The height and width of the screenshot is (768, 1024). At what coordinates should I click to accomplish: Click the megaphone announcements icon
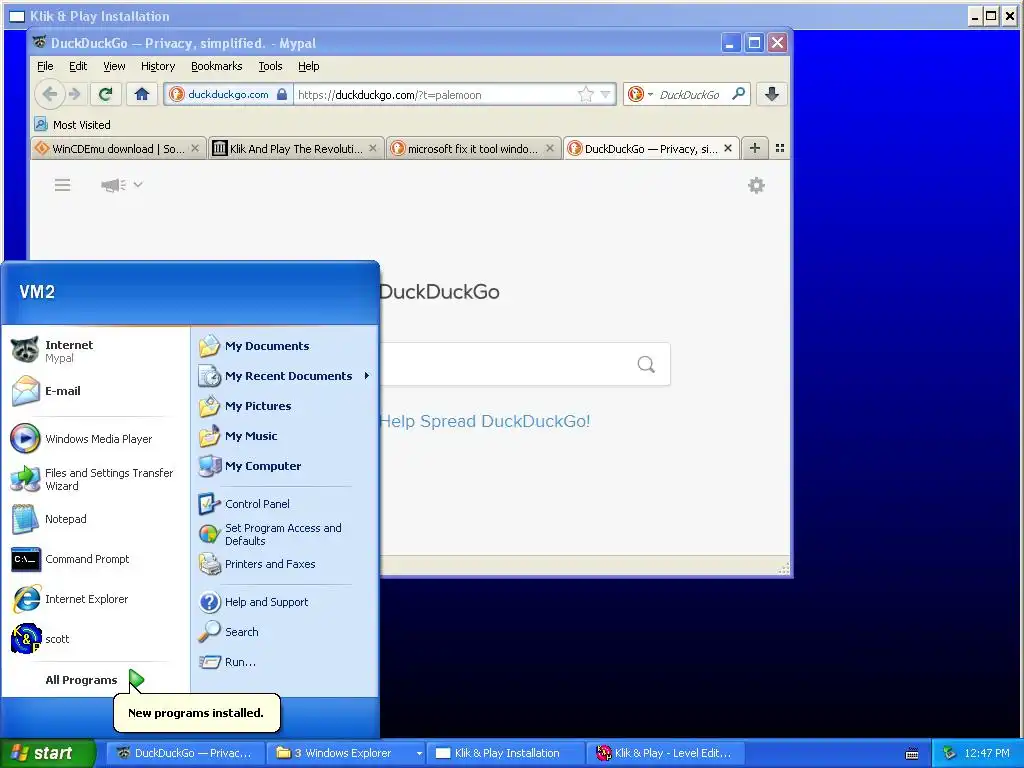coord(114,185)
